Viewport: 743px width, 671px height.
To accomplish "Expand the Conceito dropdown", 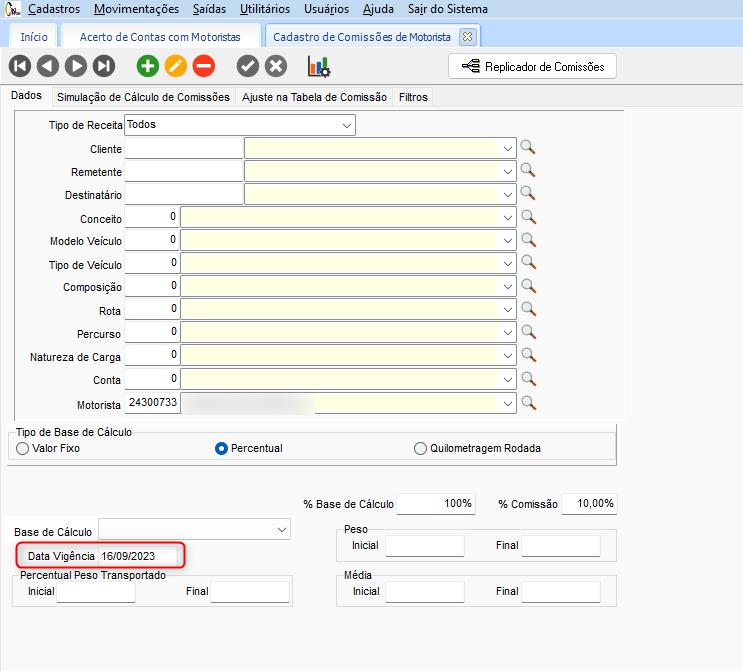I will 507,218.
